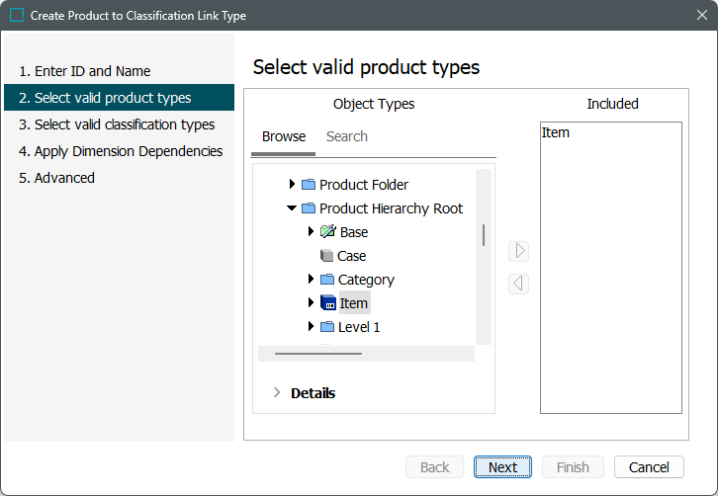The width and height of the screenshot is (718, 496).
Task: Expand the Item tree node
Action: (x=310, y=302)
